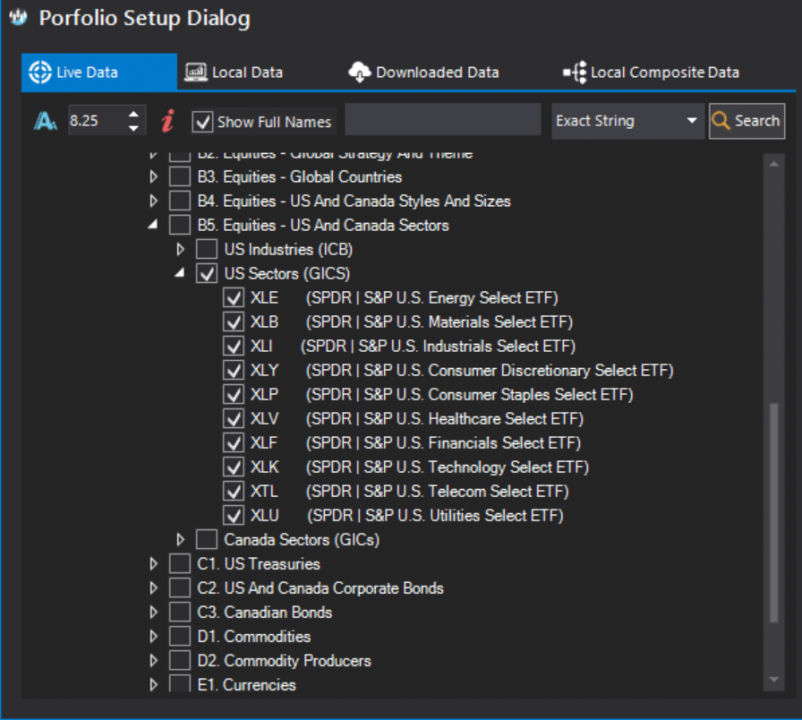Click the font size value field 8.25

coord(97,121)
